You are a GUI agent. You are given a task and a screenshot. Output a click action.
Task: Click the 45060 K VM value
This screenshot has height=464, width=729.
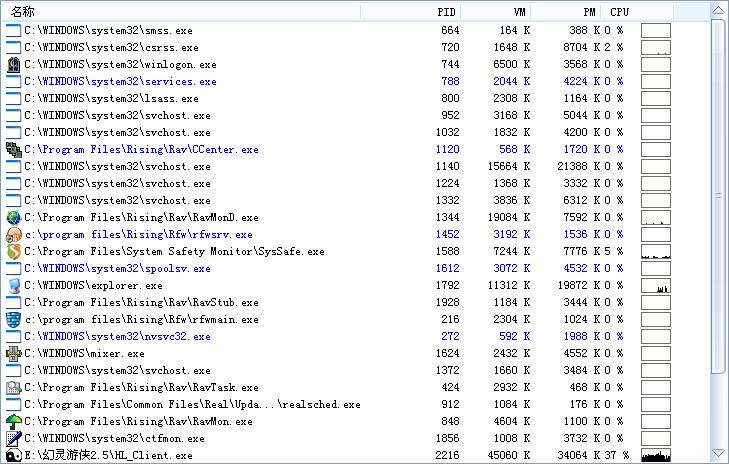click(x=509, y=455)
